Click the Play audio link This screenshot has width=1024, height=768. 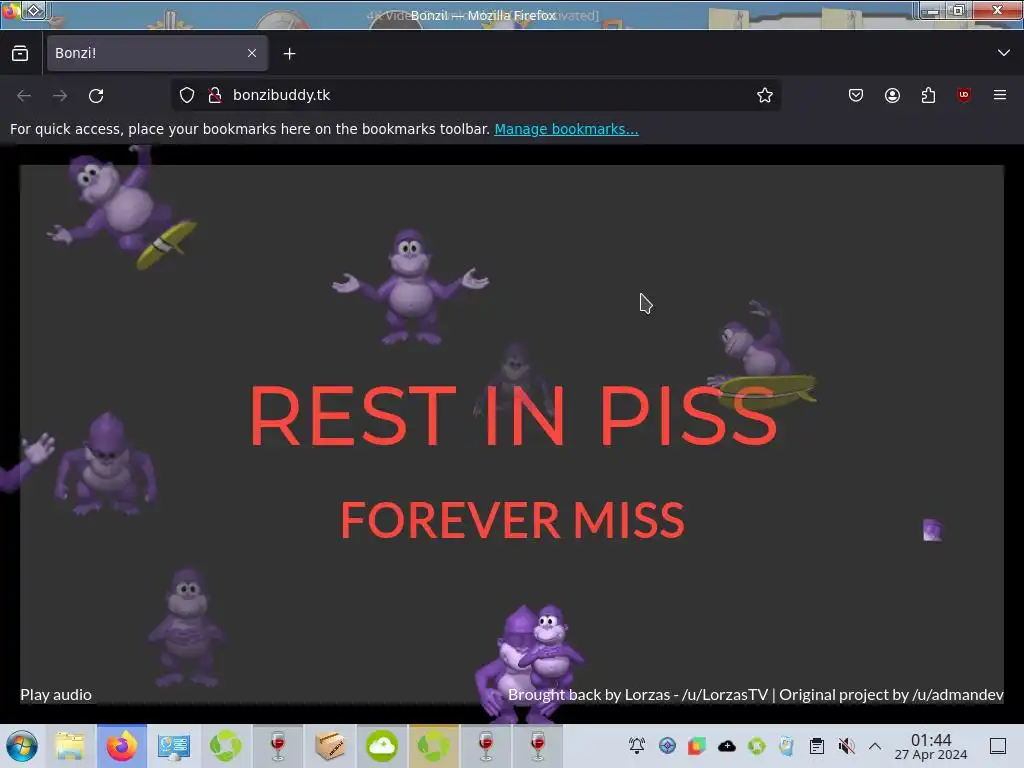pyautogui.click(x=56, y=695)
